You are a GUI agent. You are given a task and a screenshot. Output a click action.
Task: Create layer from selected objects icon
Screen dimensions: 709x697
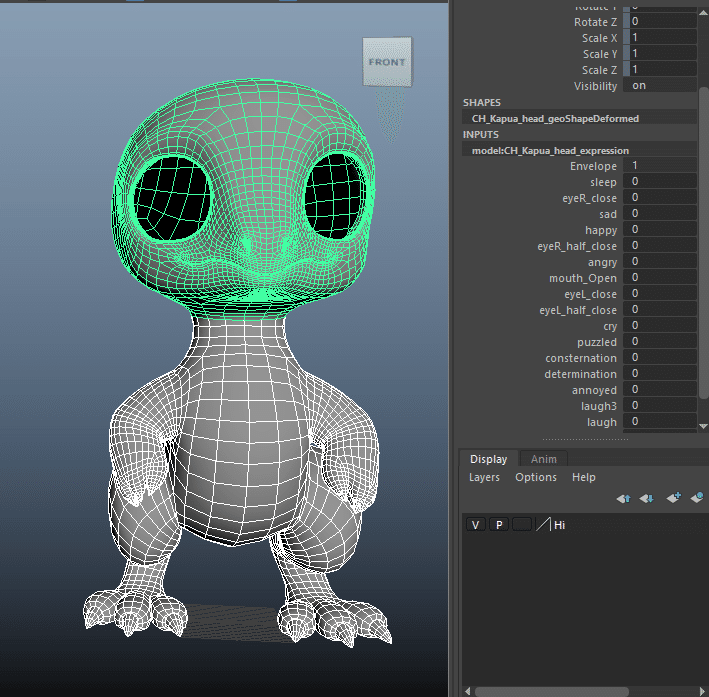tap(696, 498)
